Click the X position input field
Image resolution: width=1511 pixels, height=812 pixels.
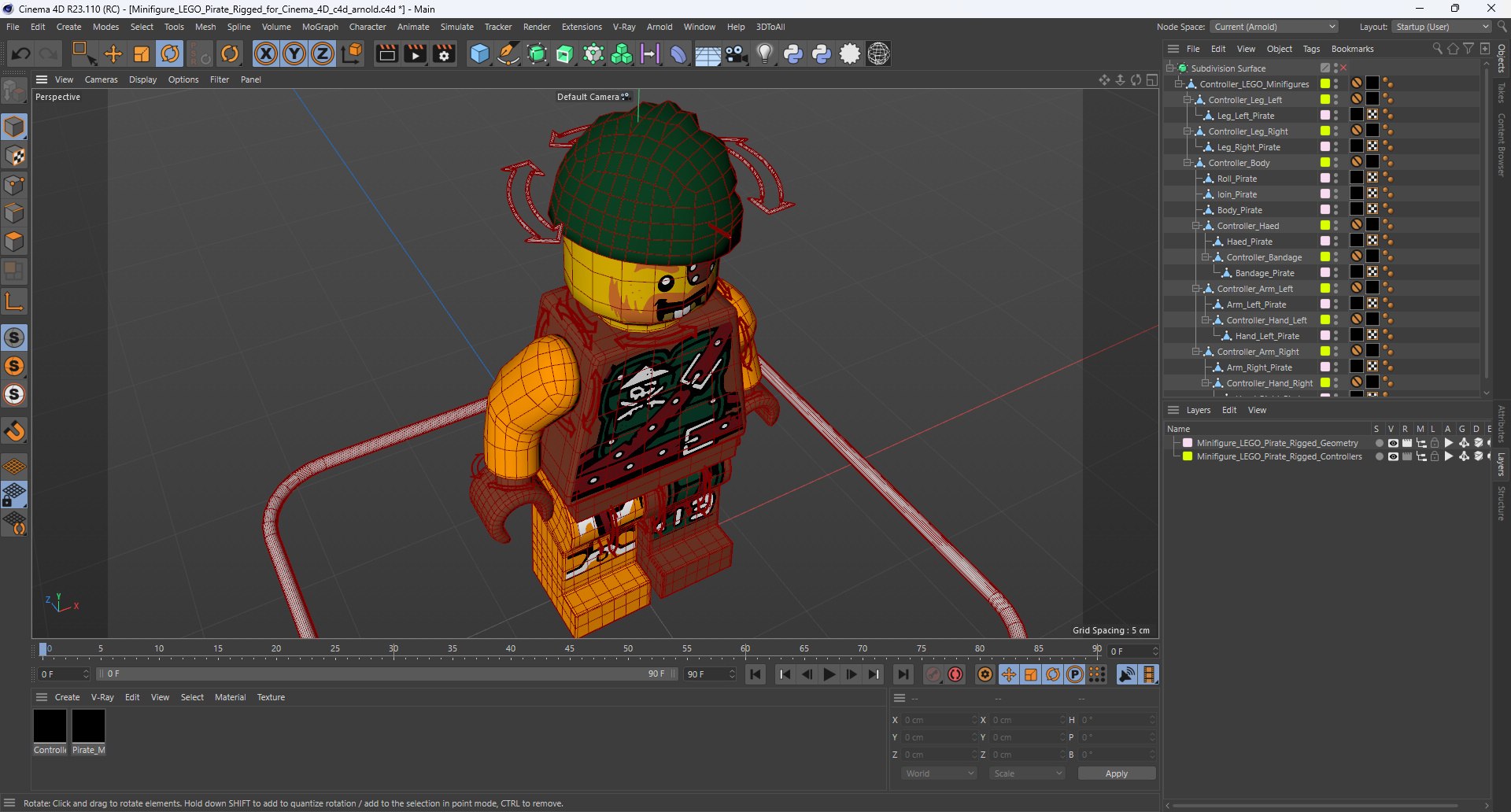pos(939,721)
